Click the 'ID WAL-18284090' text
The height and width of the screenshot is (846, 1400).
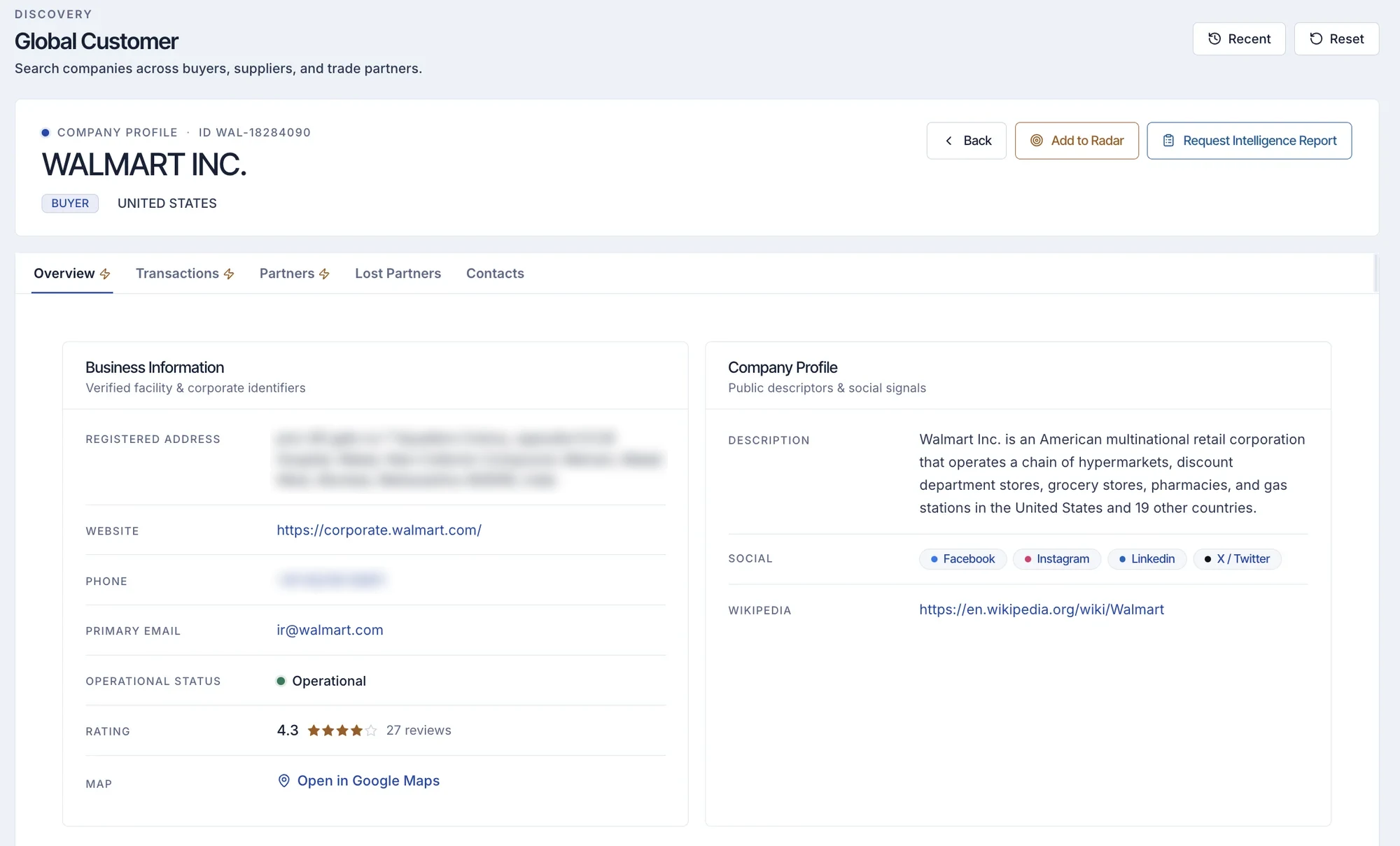point(255,132)
